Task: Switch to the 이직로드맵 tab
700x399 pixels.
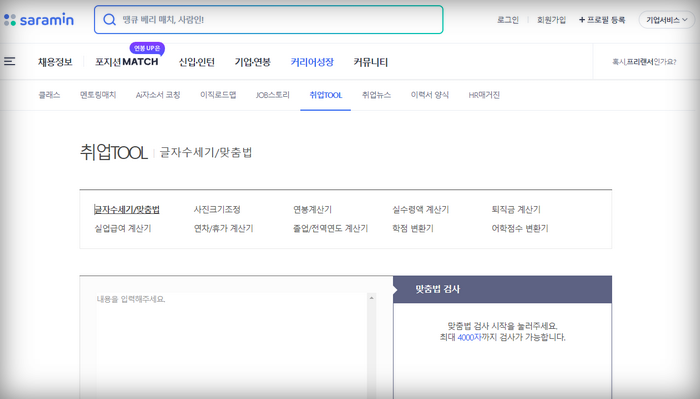Action: click(x=218, y=95)
